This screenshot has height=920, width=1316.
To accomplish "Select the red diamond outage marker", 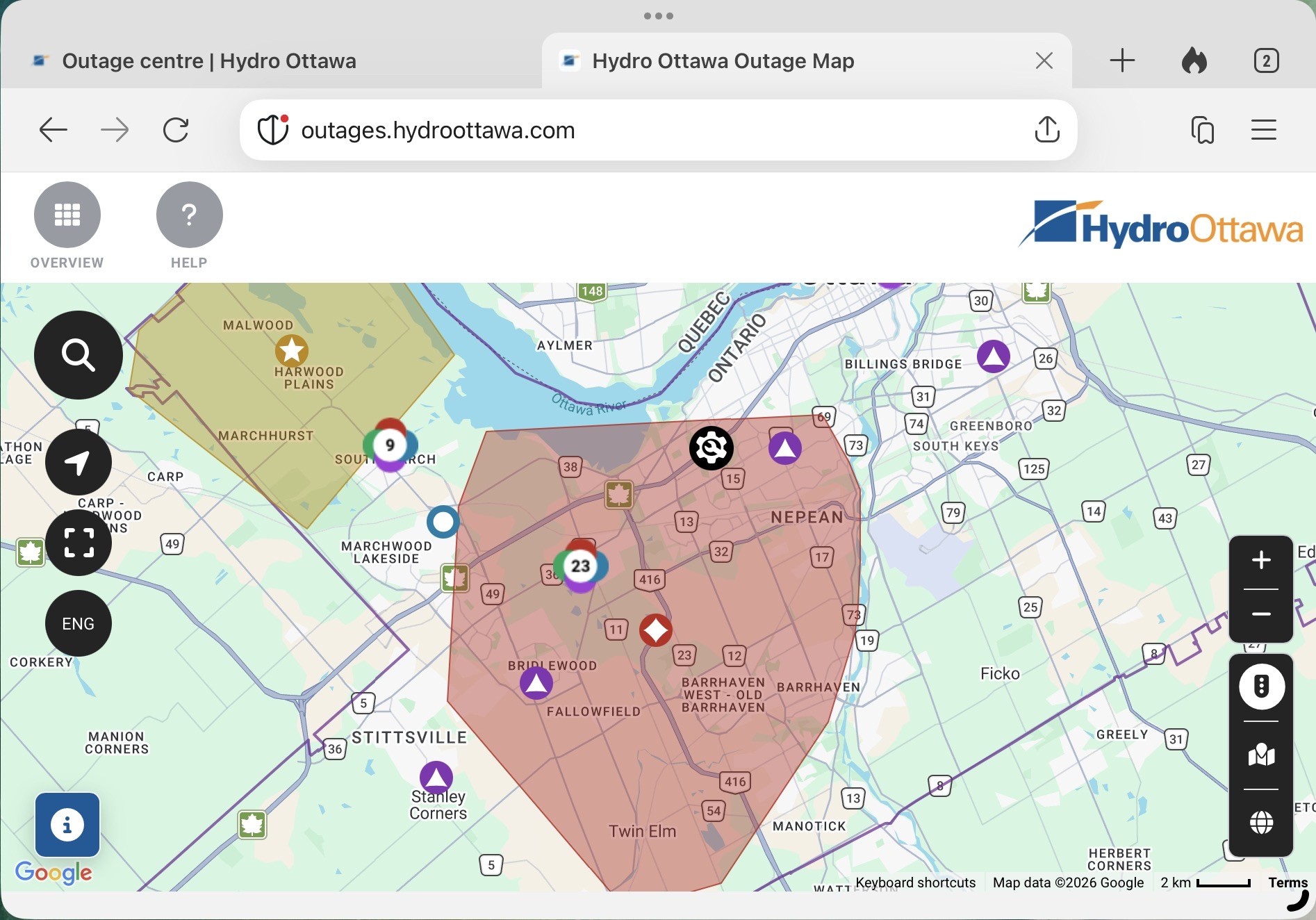I will (655, 630).
